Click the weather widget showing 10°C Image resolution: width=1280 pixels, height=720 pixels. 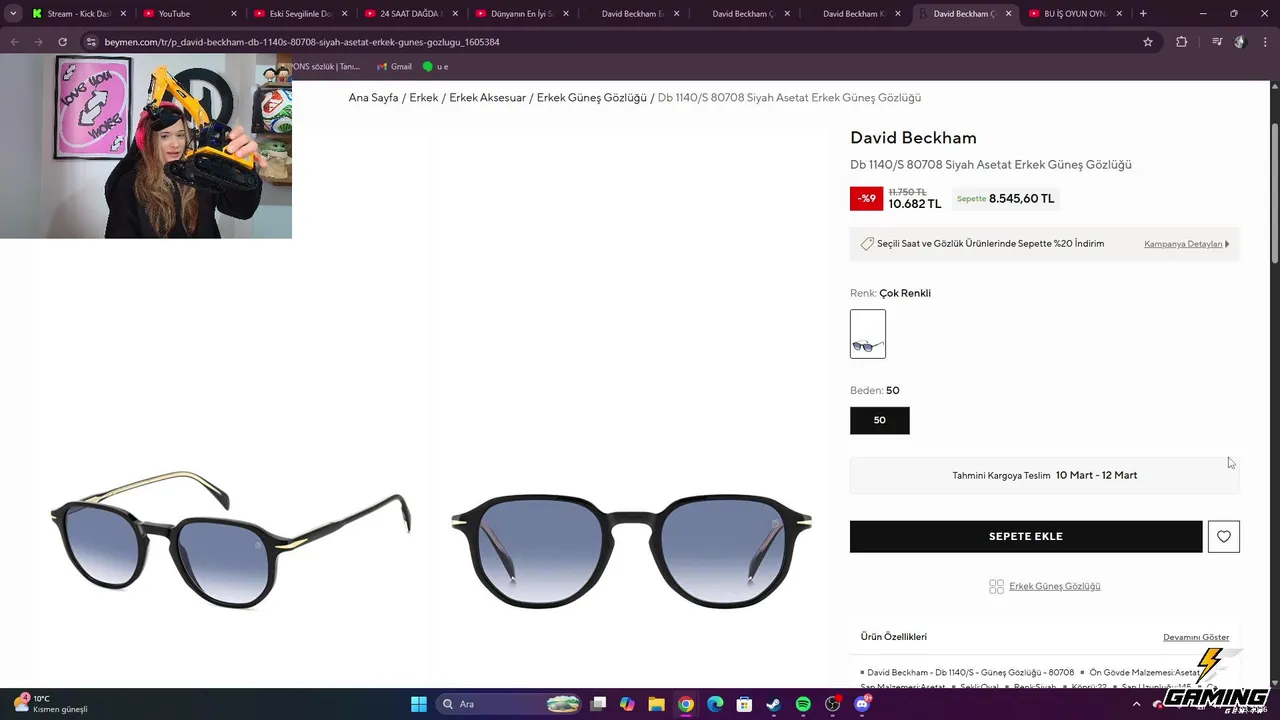pos(50,704)
